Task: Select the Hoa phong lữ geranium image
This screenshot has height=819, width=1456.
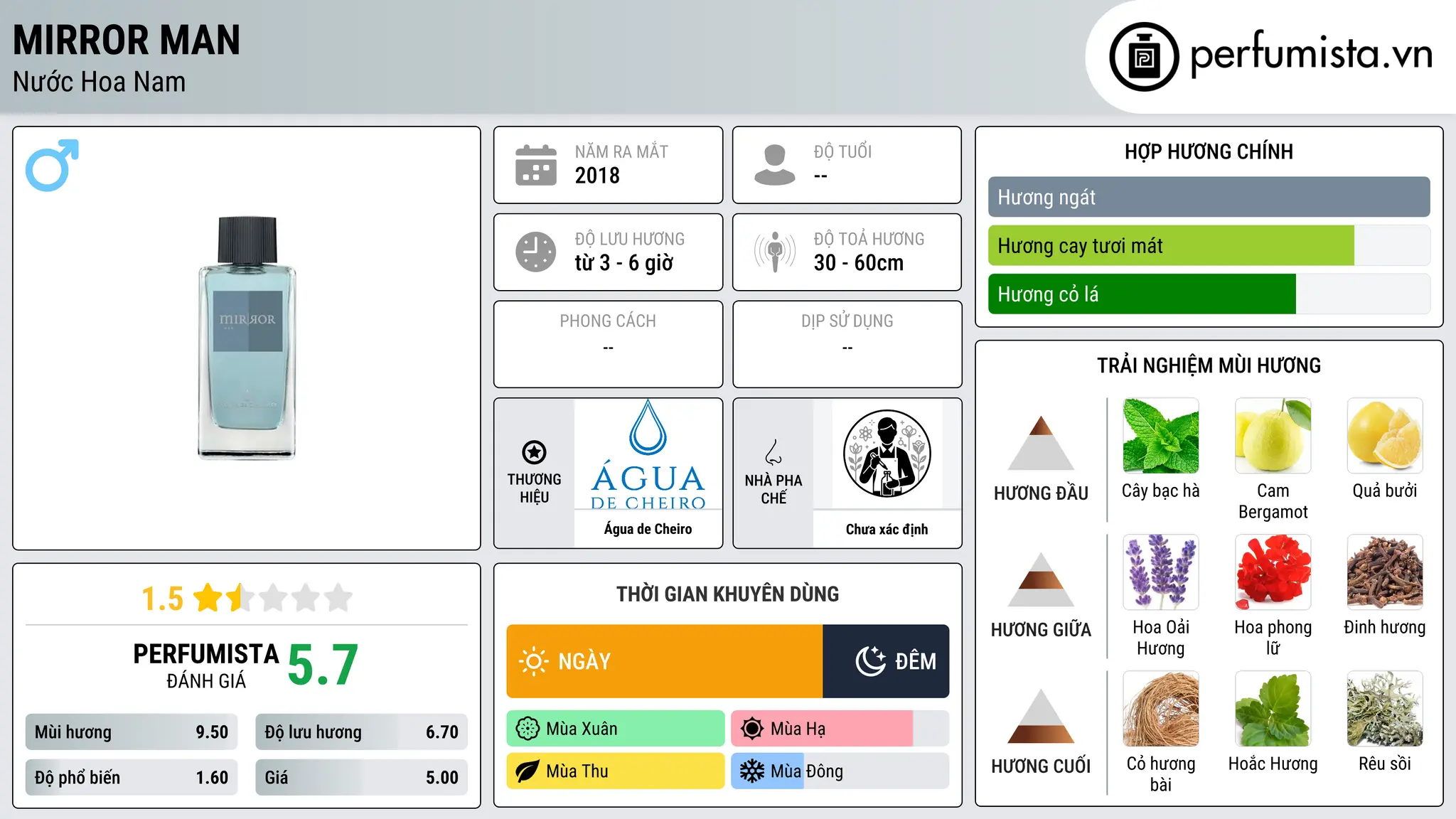Action: (x=1273, y=572)
